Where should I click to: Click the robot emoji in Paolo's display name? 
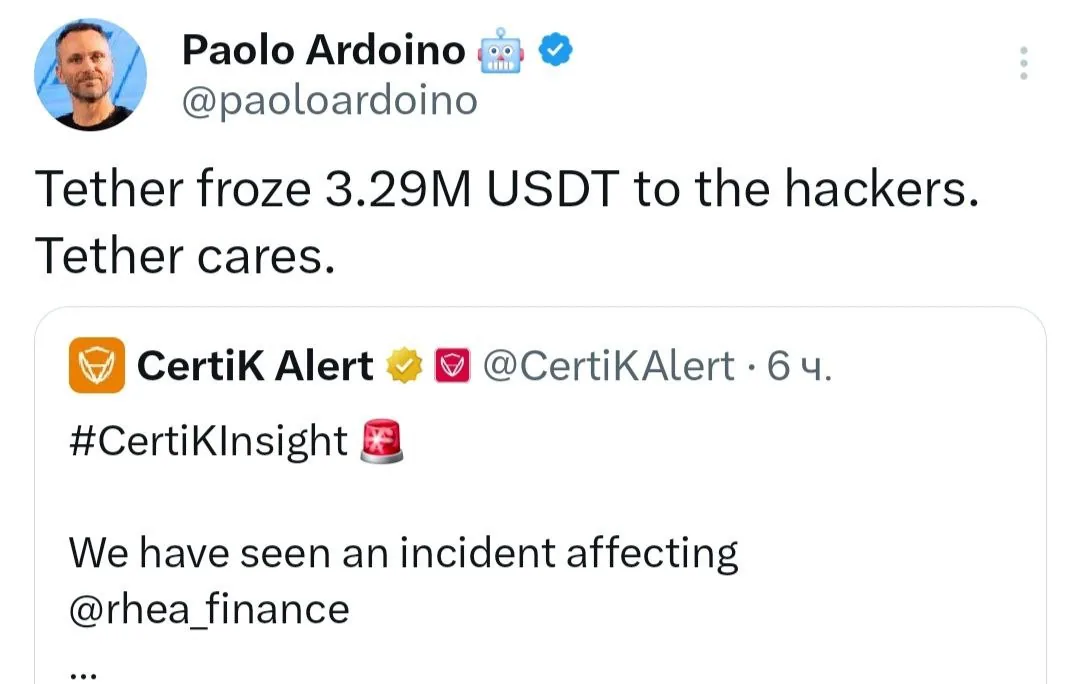pos(499,47)
